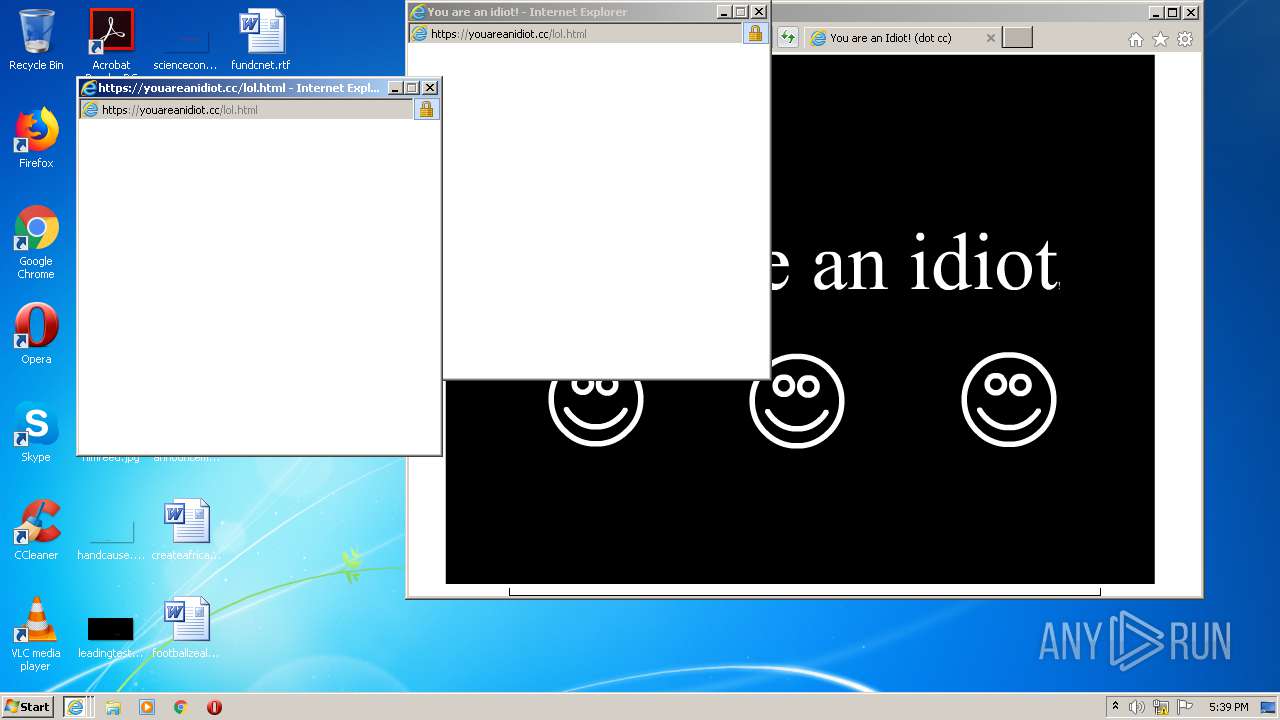This screenshot has width=1280, height=720.
Task: Click the 5:39 PM taskbar clock
Action: [1228, 707]
